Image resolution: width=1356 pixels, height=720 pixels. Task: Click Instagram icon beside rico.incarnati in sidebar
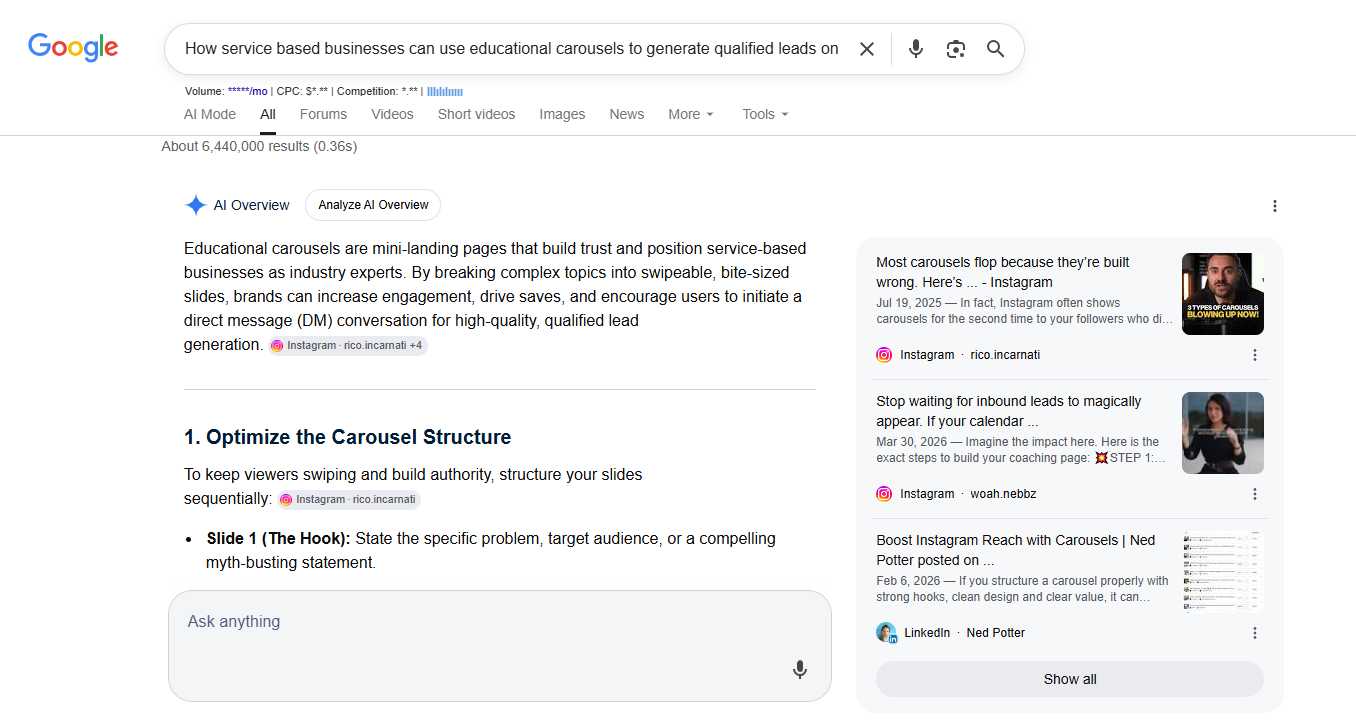884,355
